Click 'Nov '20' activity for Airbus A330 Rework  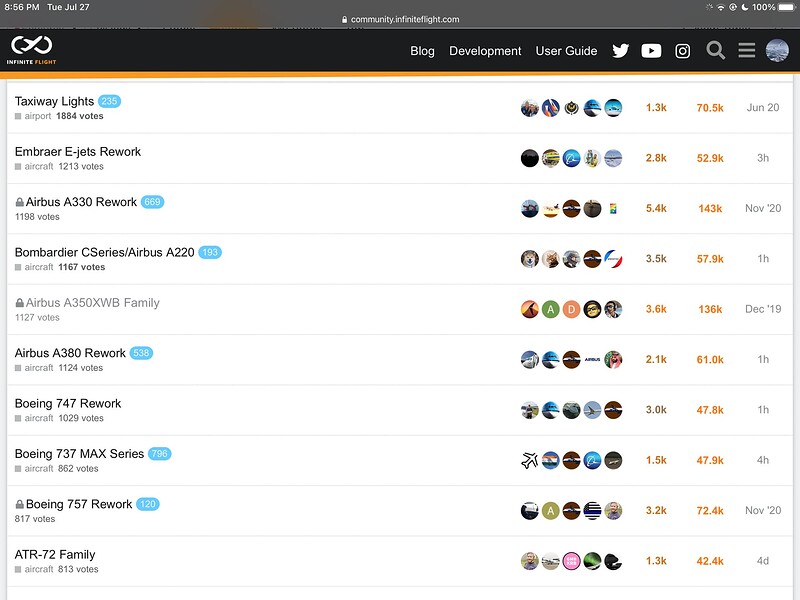(763, 208)
